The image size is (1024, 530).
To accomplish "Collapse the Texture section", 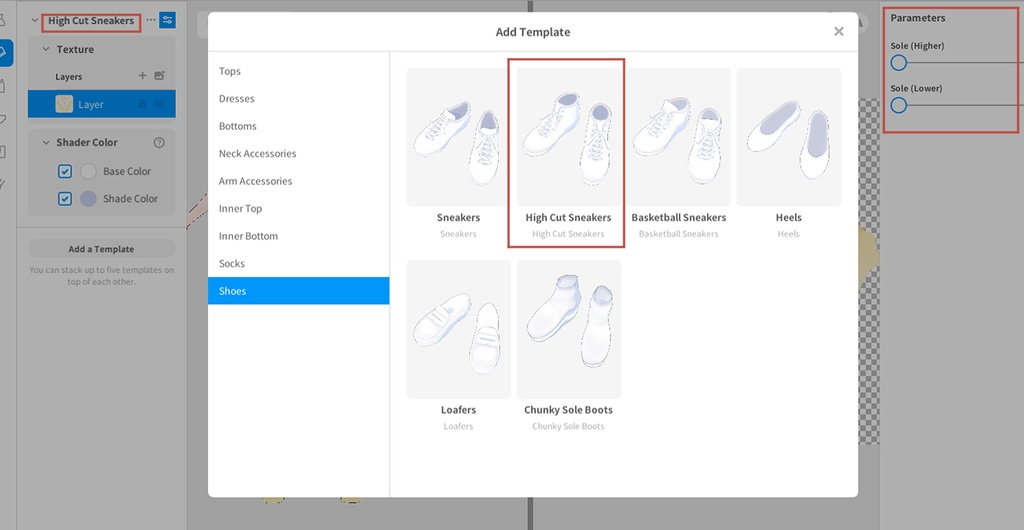I will (x=46, y=49).
